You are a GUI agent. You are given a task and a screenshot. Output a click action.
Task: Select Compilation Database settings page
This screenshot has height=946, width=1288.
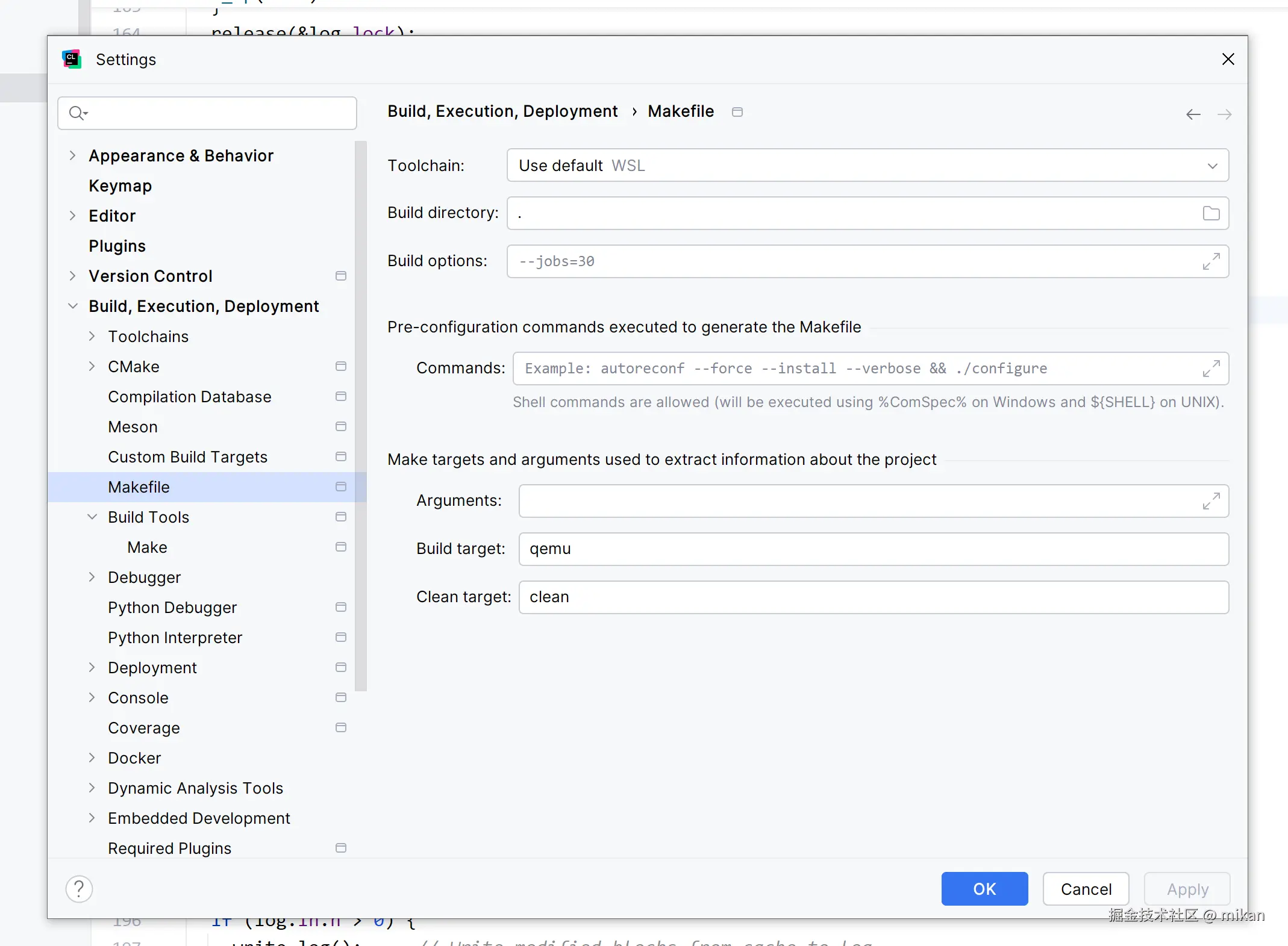pyautogui.click(x=190, y=397)
